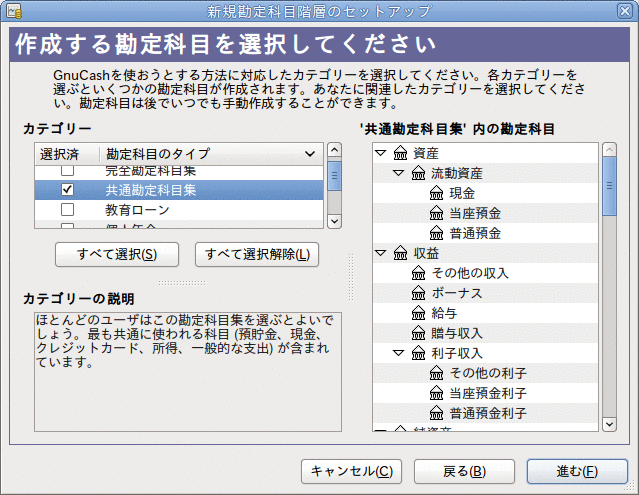Click the bank icon next to 贈与収入

point(419,333)
